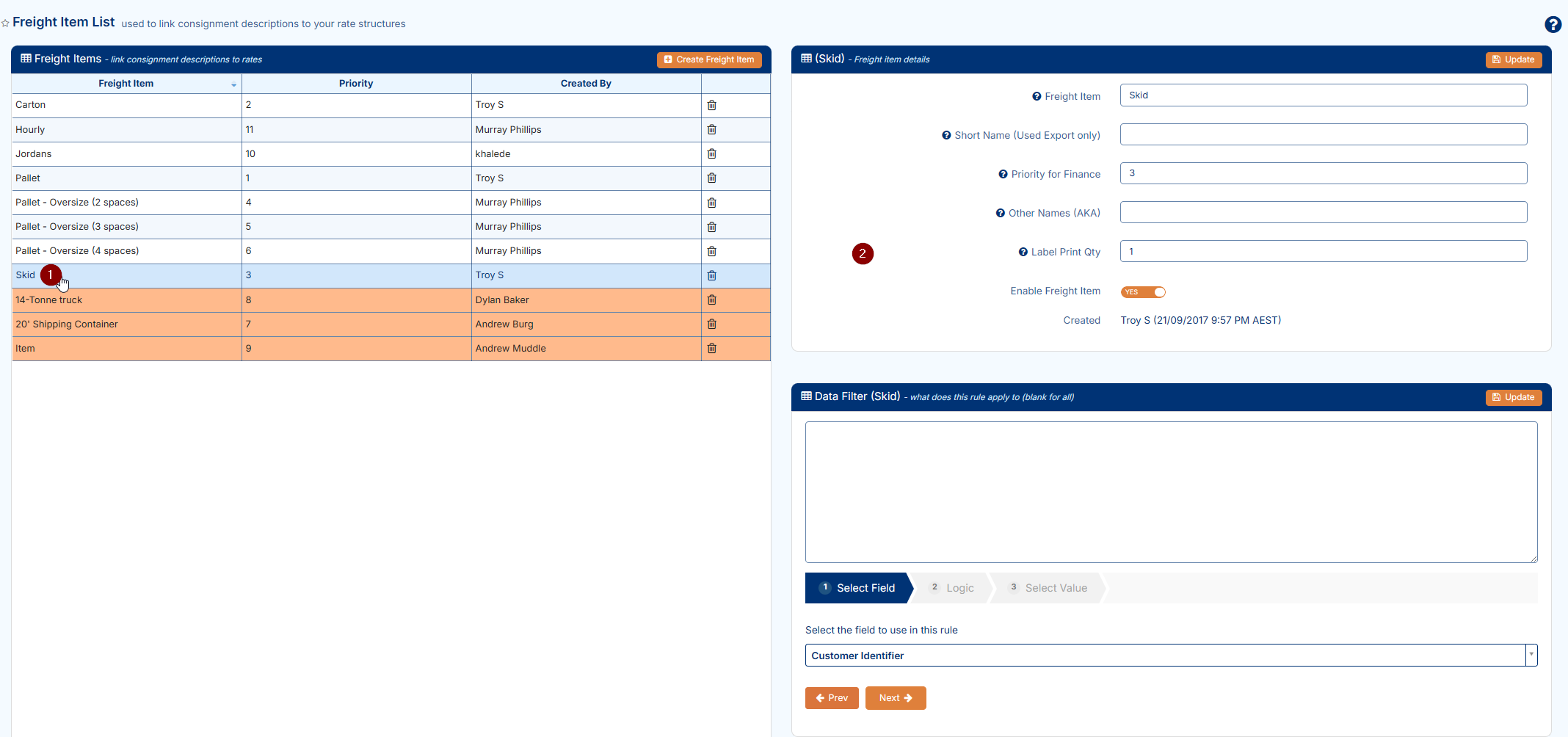Click the favorite star next to Freight Item List
Image resolution: width=1568 pixels, height=737 pixels.
tap(6, 23)
